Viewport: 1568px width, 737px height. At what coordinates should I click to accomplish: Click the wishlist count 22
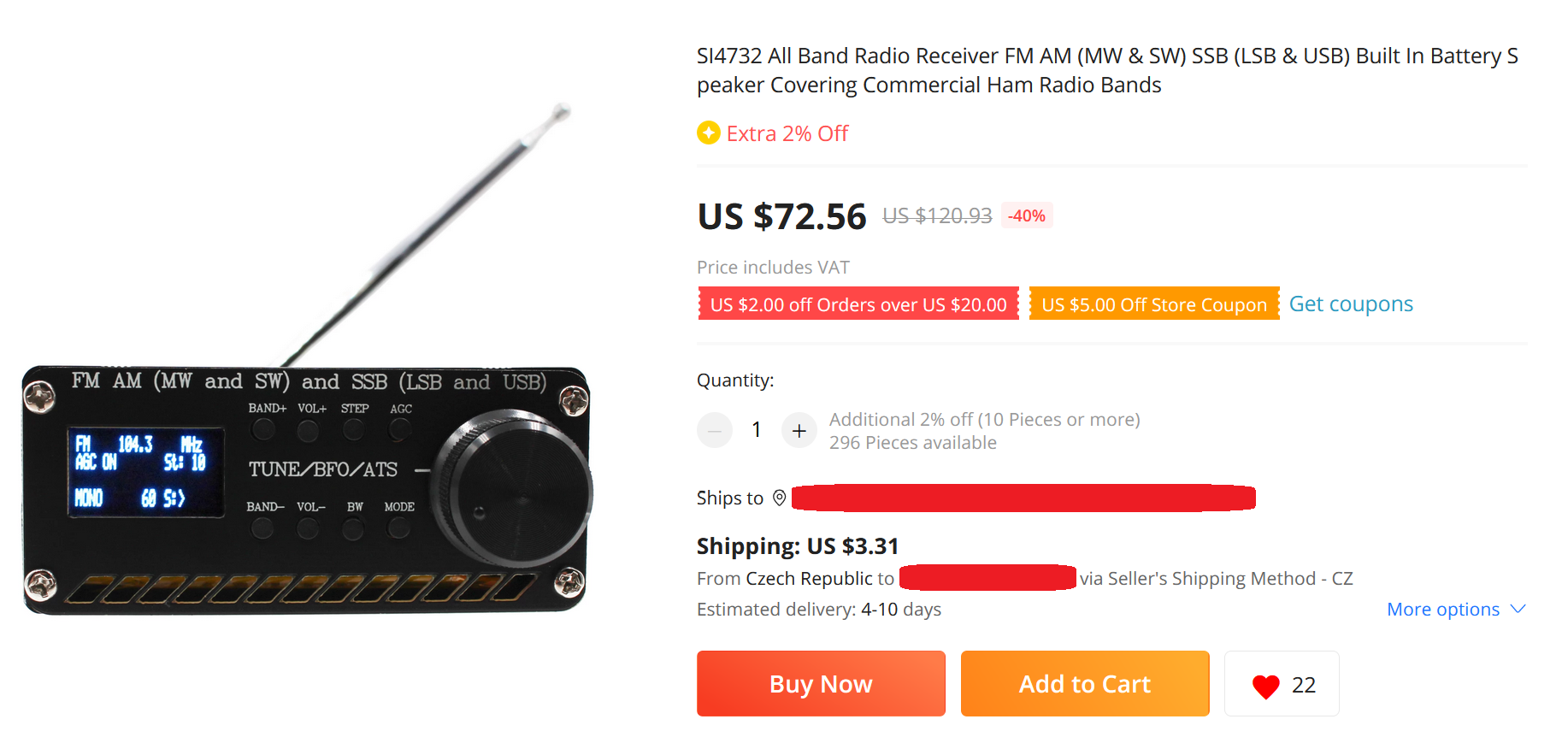(x=1303, y=685)
